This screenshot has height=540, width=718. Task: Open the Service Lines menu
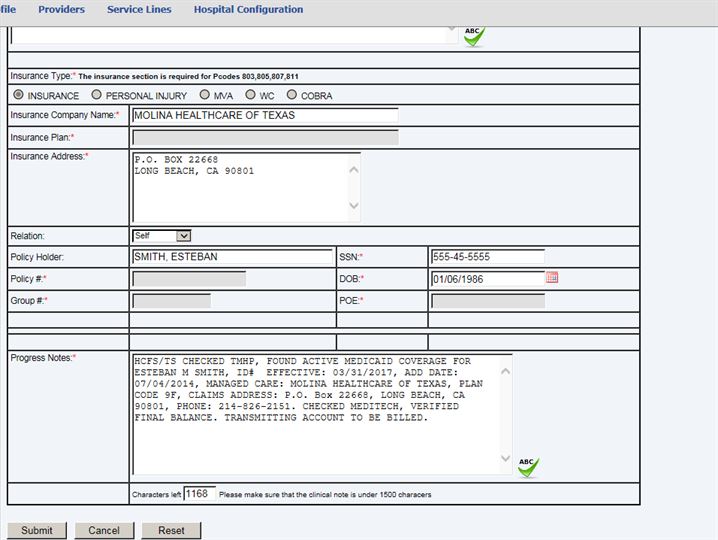139,9
